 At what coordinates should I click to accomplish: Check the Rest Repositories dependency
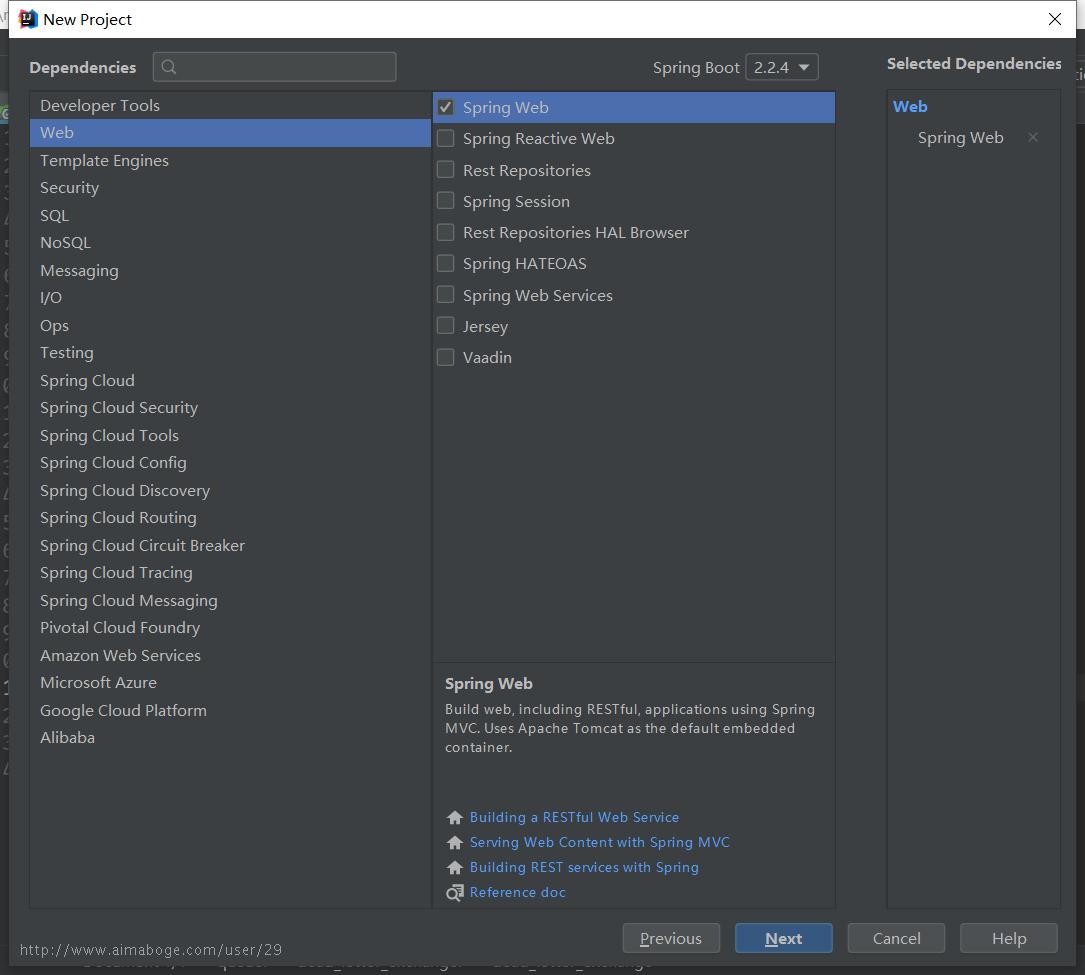click(x=446, y=170)
